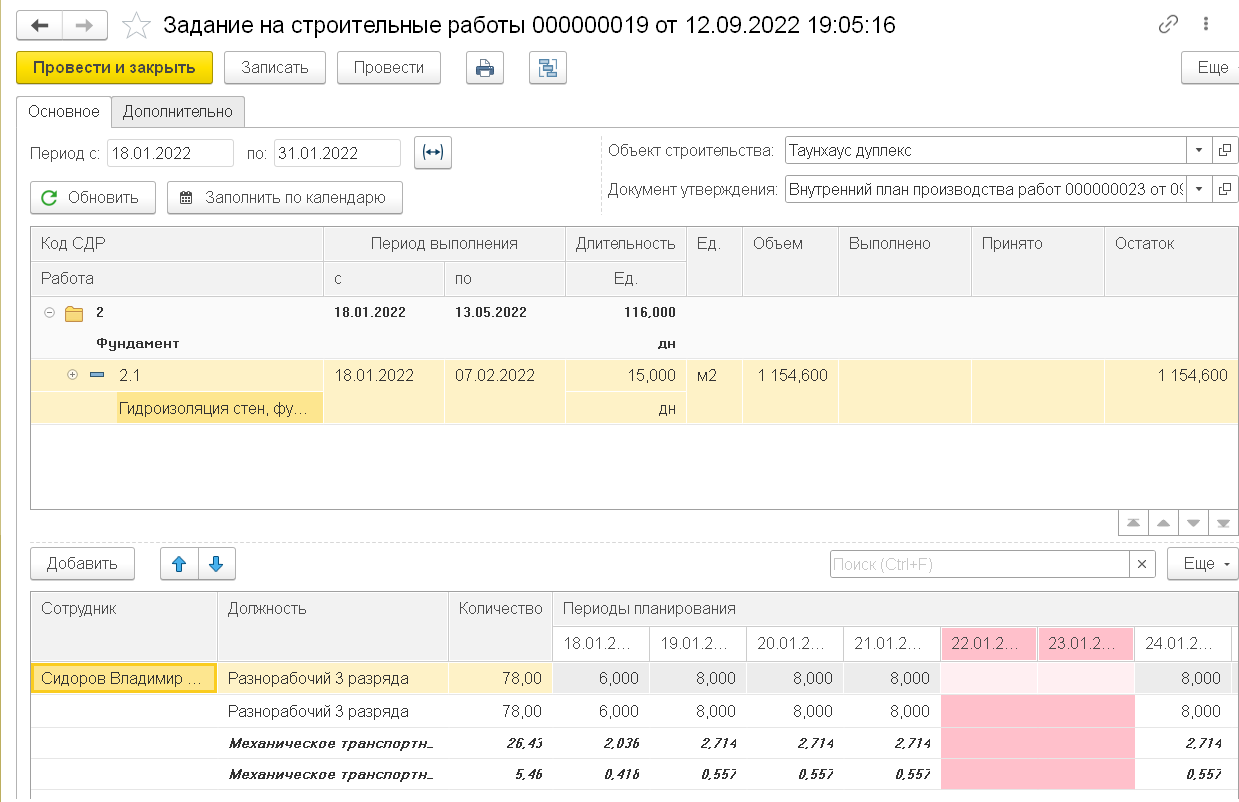The width and height of the screenshot is (1239, 802).
Task: Click the 'Заполнить по календарю' button
Action: tap(284, 198)
